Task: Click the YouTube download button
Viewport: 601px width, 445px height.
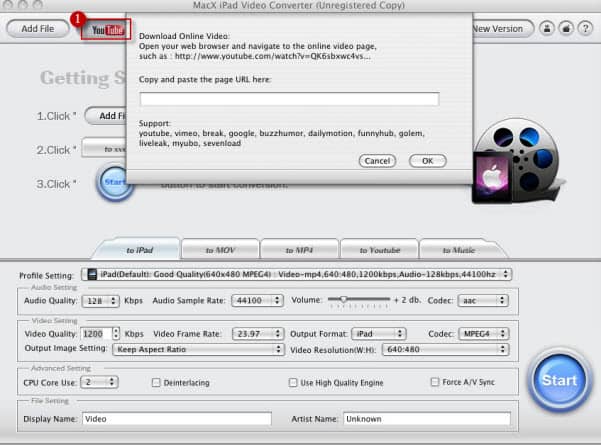Action: 106,29
